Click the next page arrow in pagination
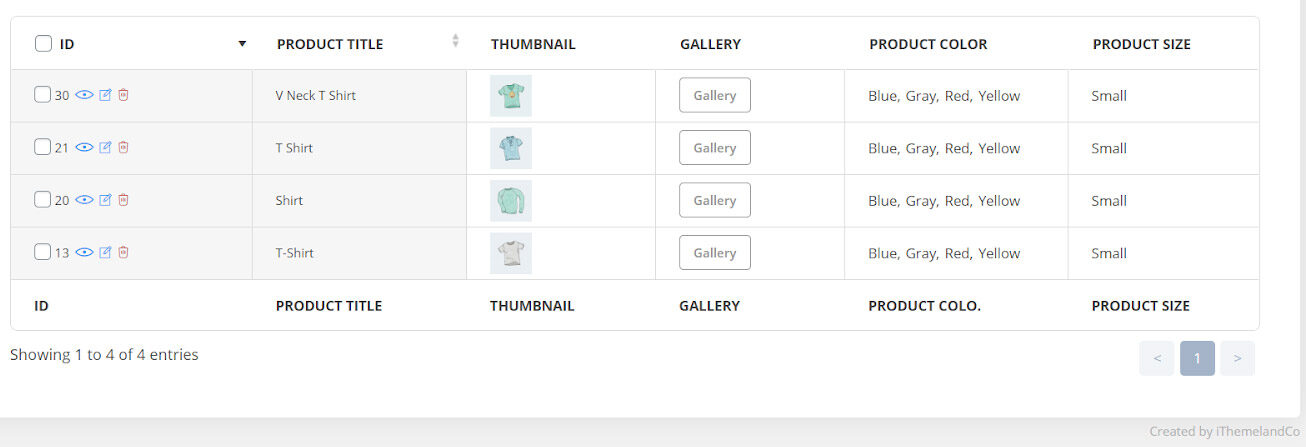 click(1237, 358)
